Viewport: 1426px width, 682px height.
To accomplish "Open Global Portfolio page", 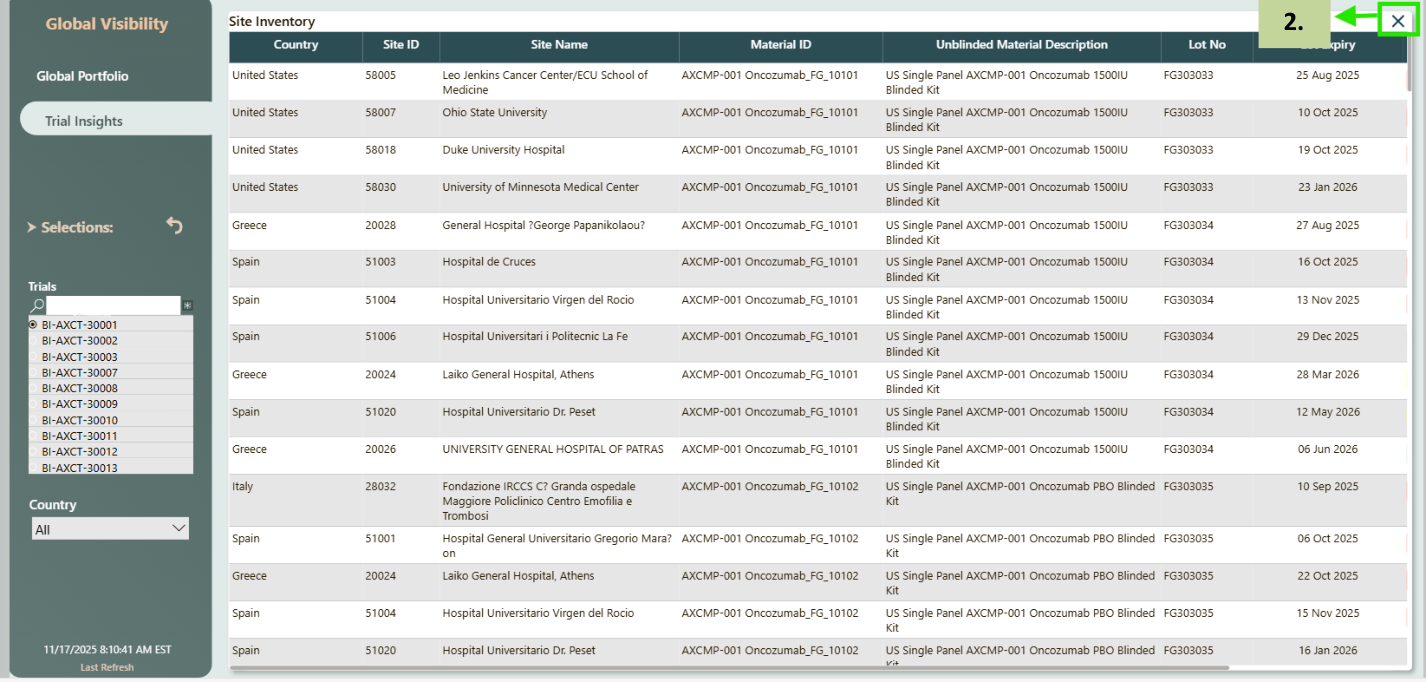I will [x=82, y=76].
